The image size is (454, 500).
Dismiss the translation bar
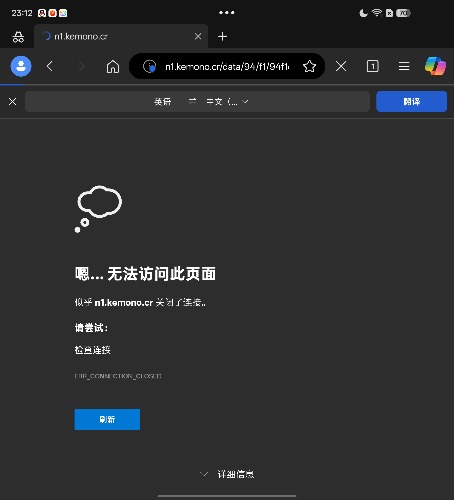click(12, 101)
